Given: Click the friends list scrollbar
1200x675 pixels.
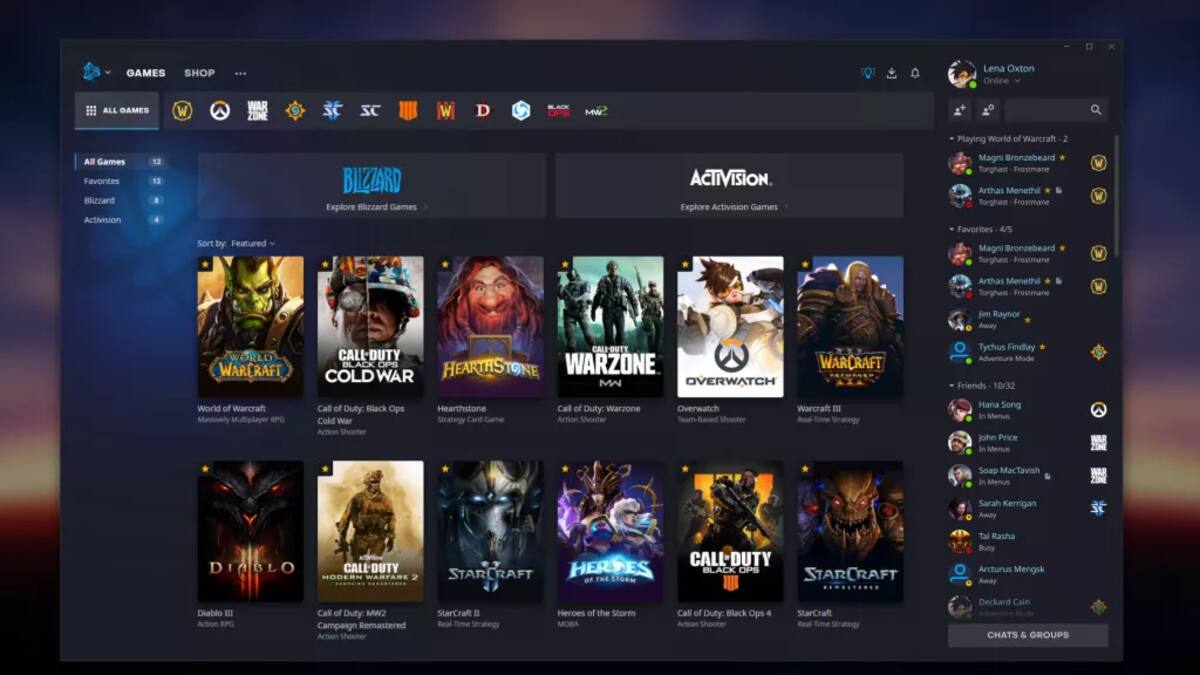Looking at the screenshot, I should pos(1116,198).
